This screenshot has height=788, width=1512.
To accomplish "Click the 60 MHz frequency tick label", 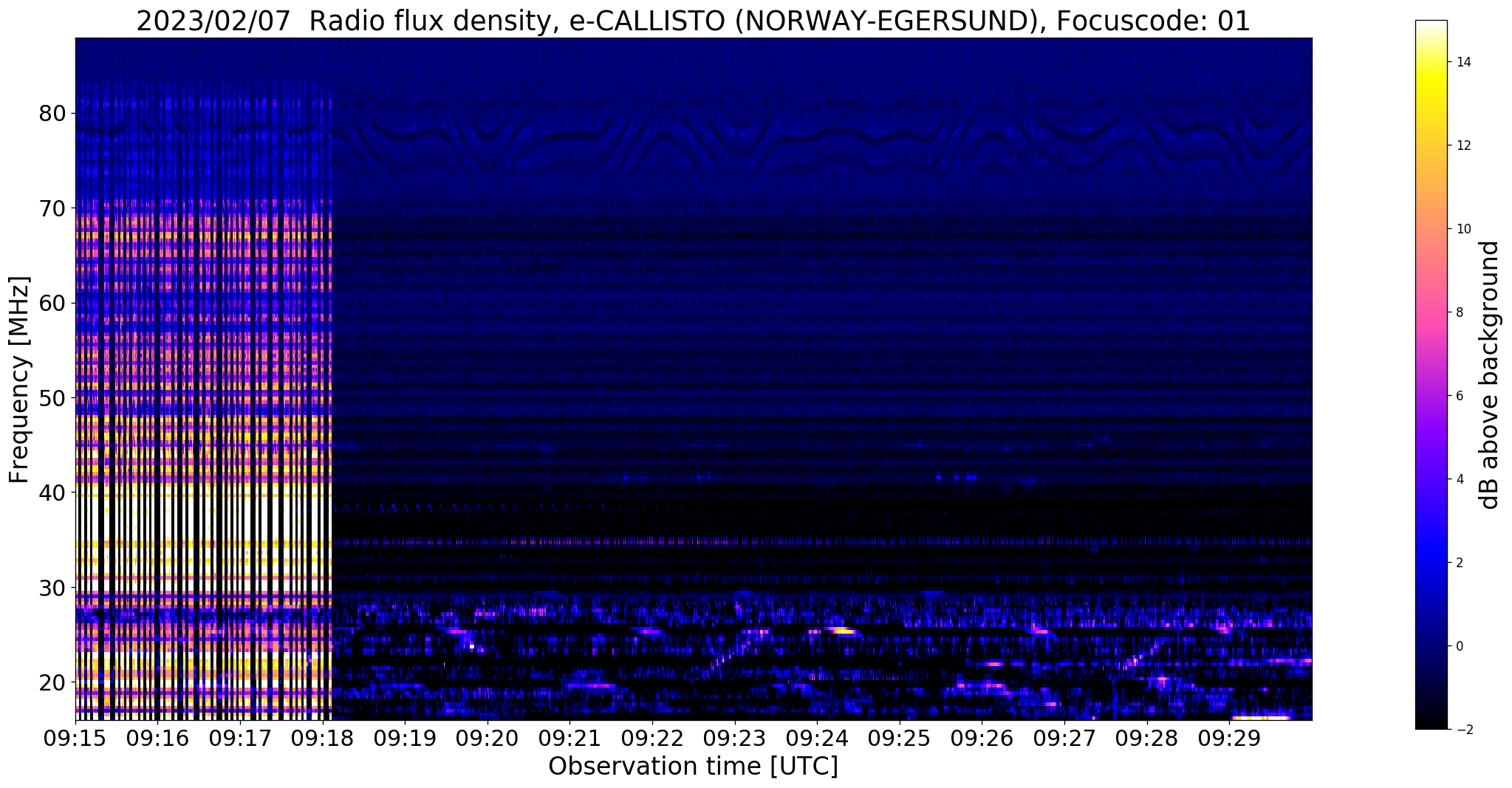I will [52, 303].
